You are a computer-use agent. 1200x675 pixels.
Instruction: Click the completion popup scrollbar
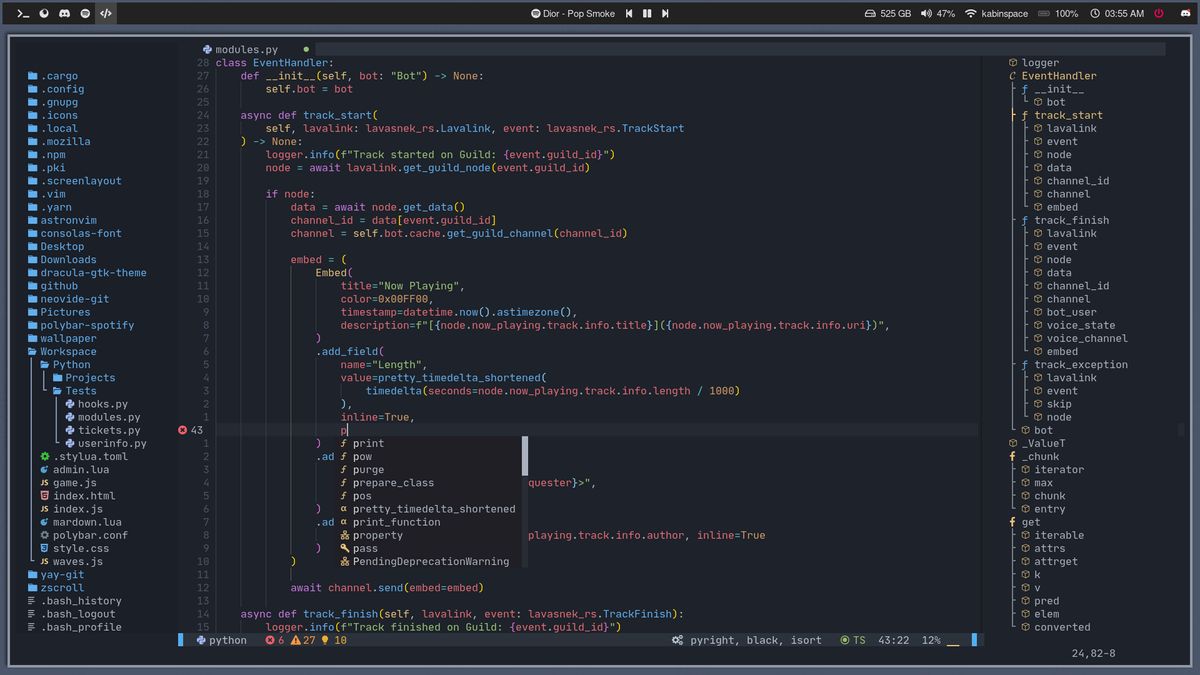pos(525,456)
